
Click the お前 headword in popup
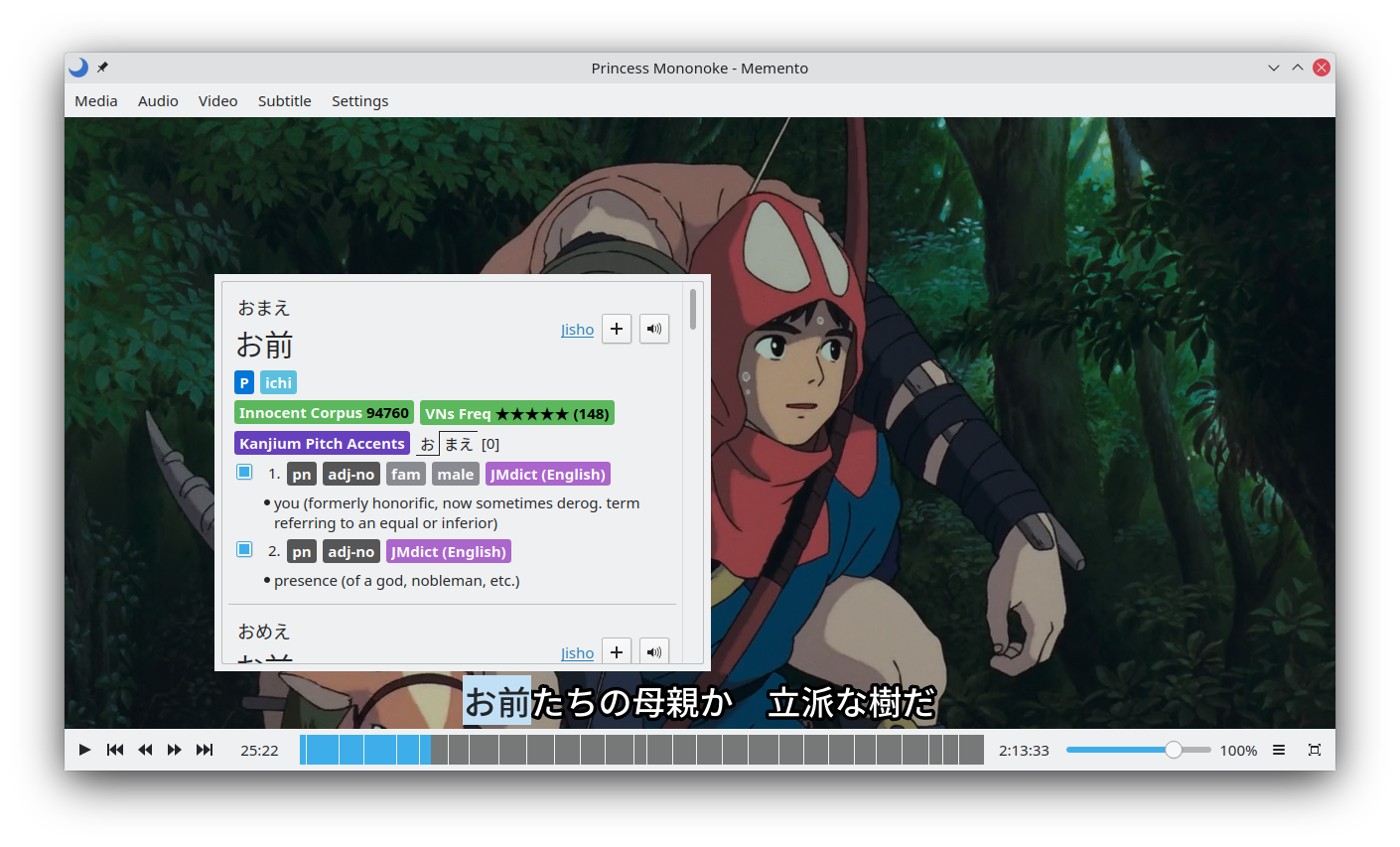tap(265, 345)
